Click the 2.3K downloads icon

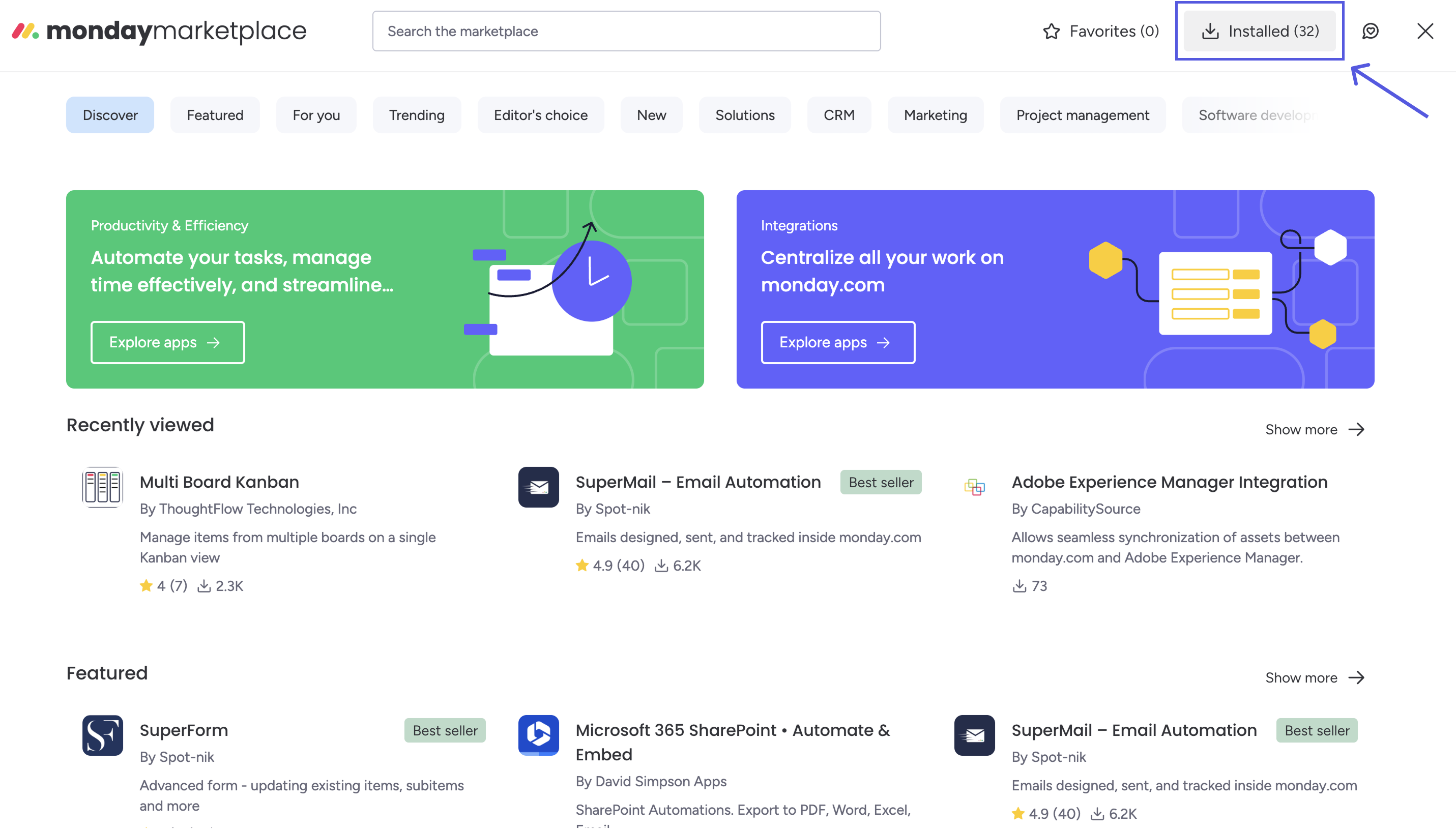pyautogui.click(x=203, y=585)
